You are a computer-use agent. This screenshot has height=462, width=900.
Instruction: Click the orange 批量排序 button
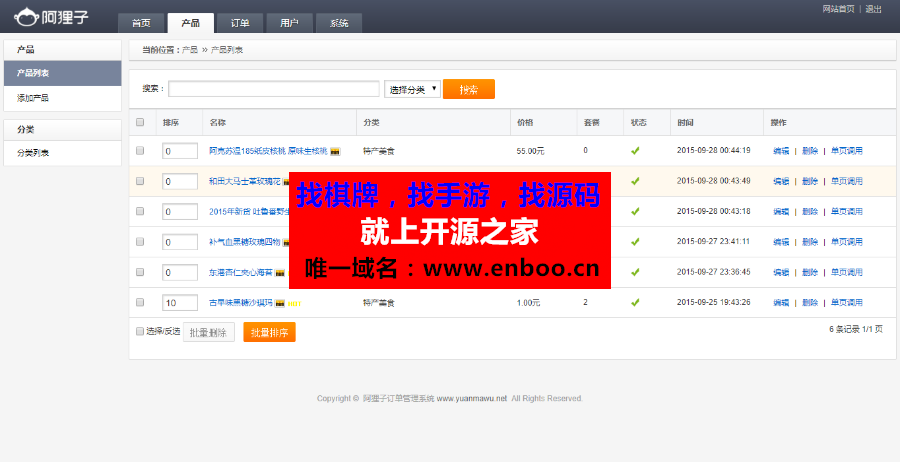tap(269, 332)
